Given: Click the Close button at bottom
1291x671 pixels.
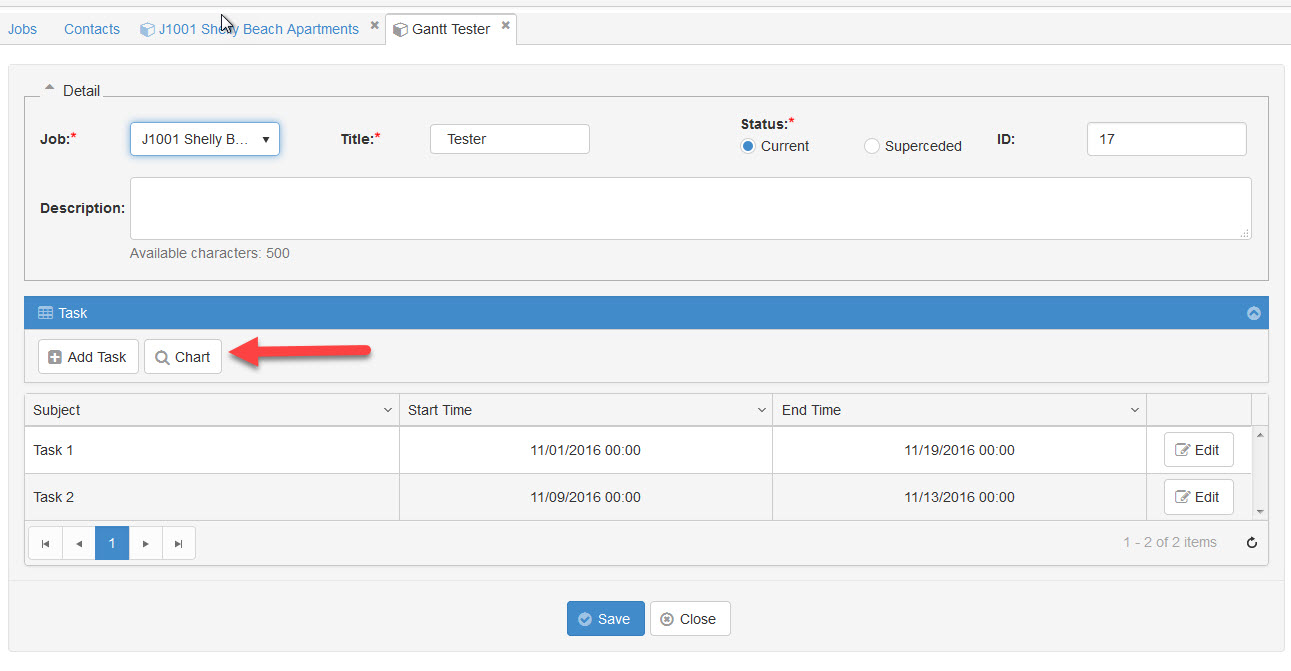Looking at the screenshot, I should point(690,619).
